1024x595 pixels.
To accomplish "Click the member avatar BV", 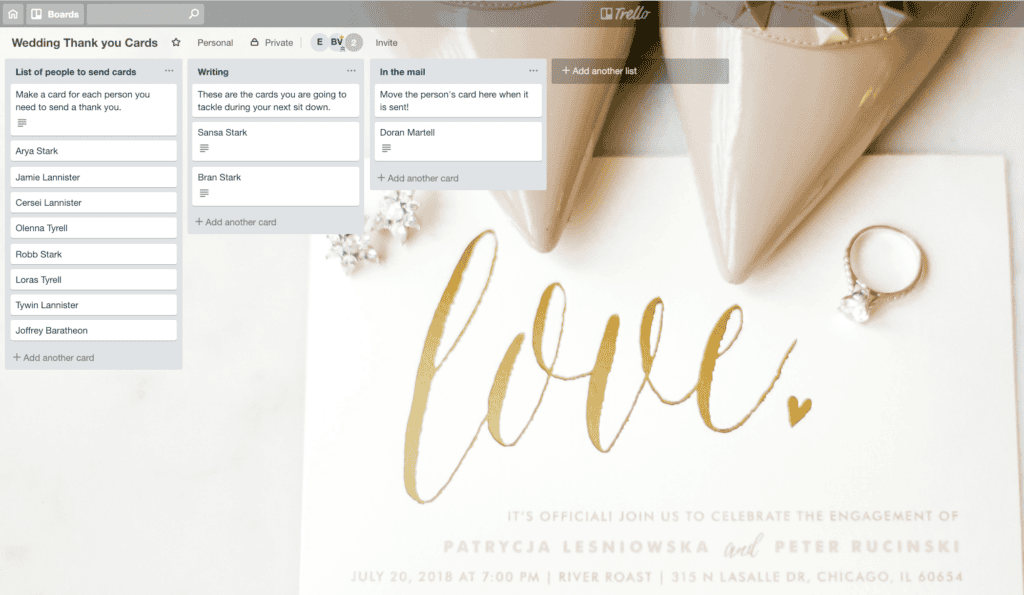I will pyautogui.click(x=336, y=42).
